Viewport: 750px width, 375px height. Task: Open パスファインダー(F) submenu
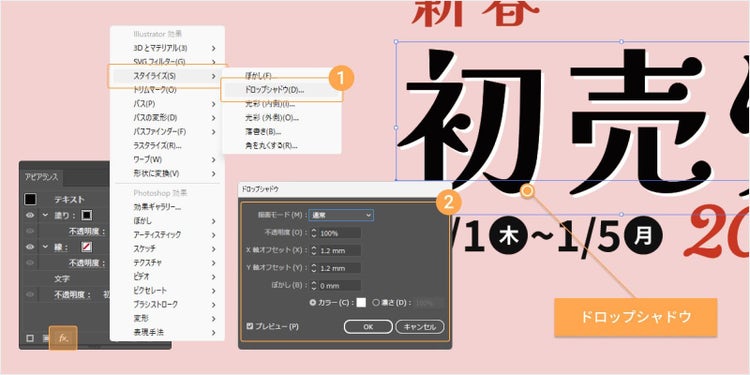click(167, 131)
